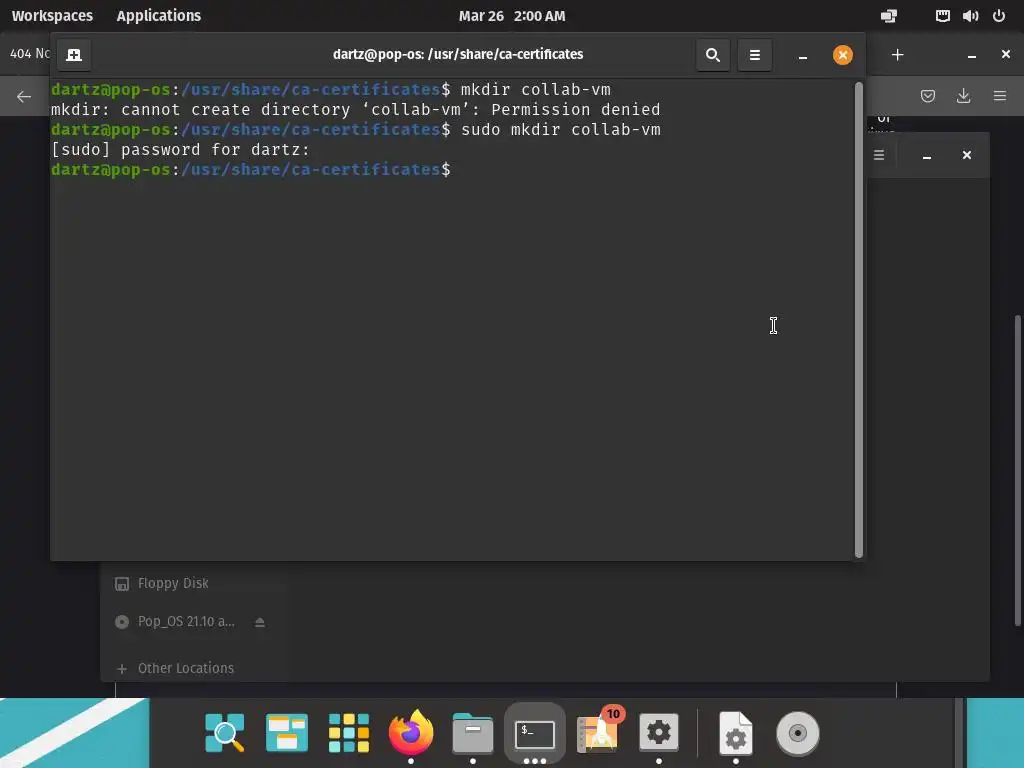Open Files manager from the dock
Image resolution: width=1024 pixels, height=768 pixels.
pyautogui.click(x=473, y=733)
